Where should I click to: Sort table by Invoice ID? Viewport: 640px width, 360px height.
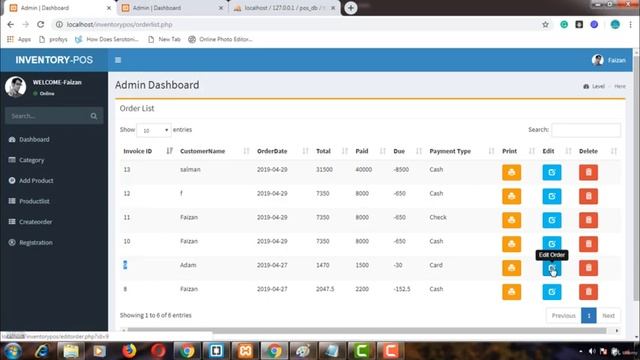click(x=147, y=151)
